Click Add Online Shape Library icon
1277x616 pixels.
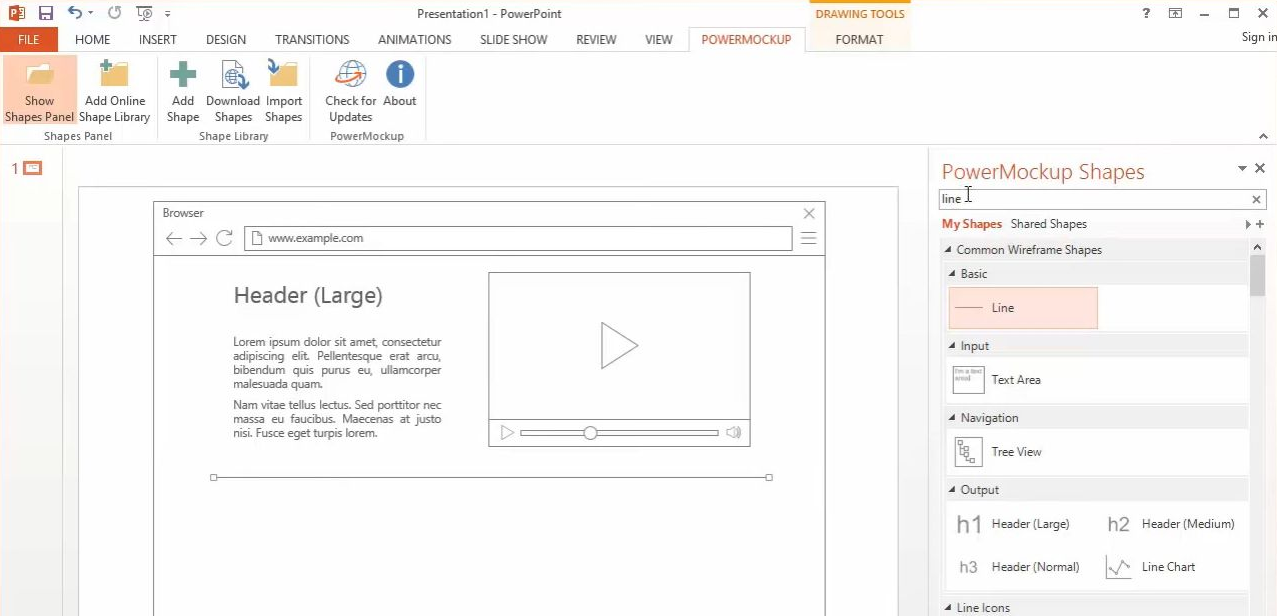pyautogui.click(x=115, y=75)
